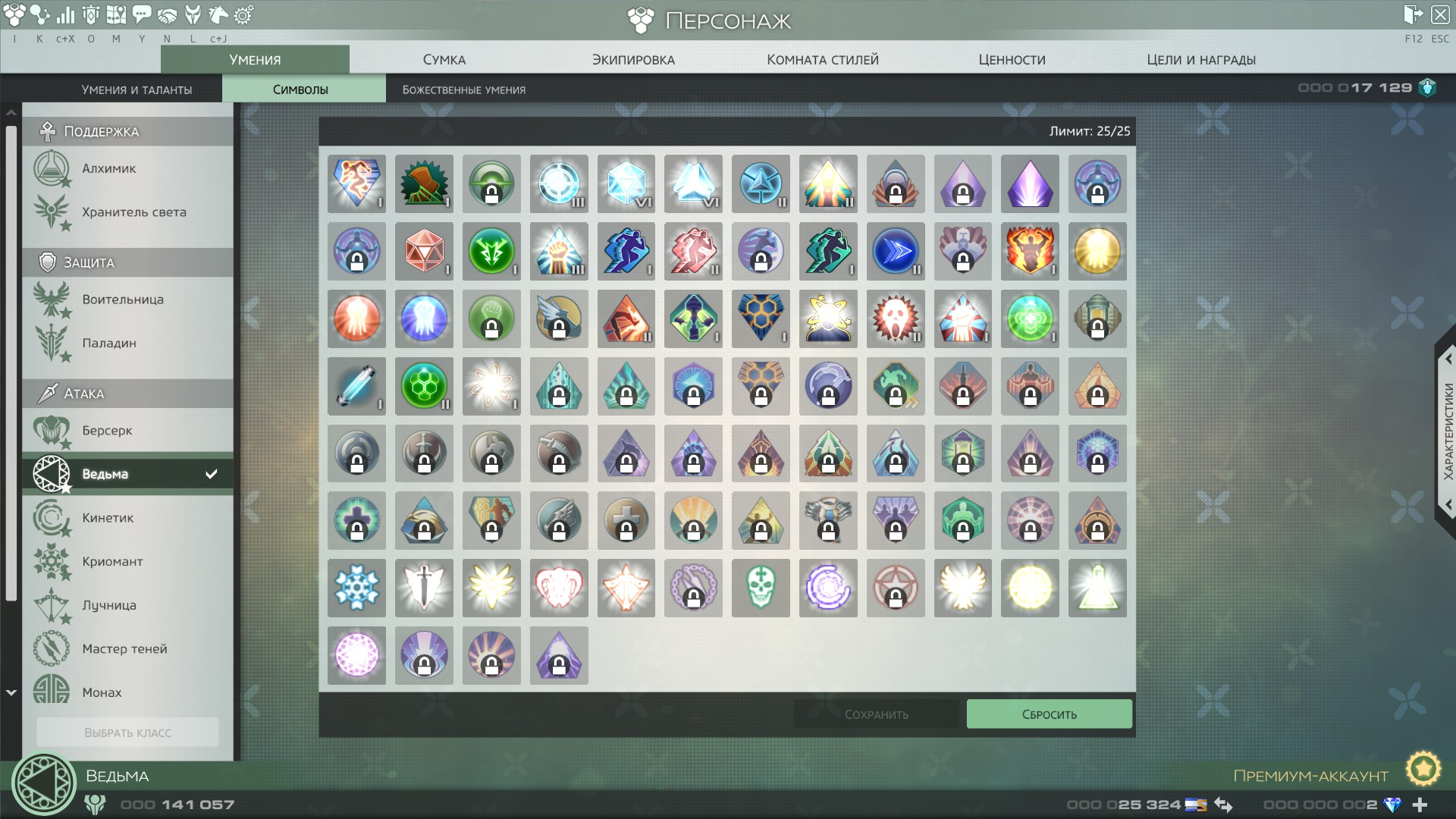The width and height of the screenshot is (1456, 819).
Task: Select the Мастер теней class
Action: point(127,649)
